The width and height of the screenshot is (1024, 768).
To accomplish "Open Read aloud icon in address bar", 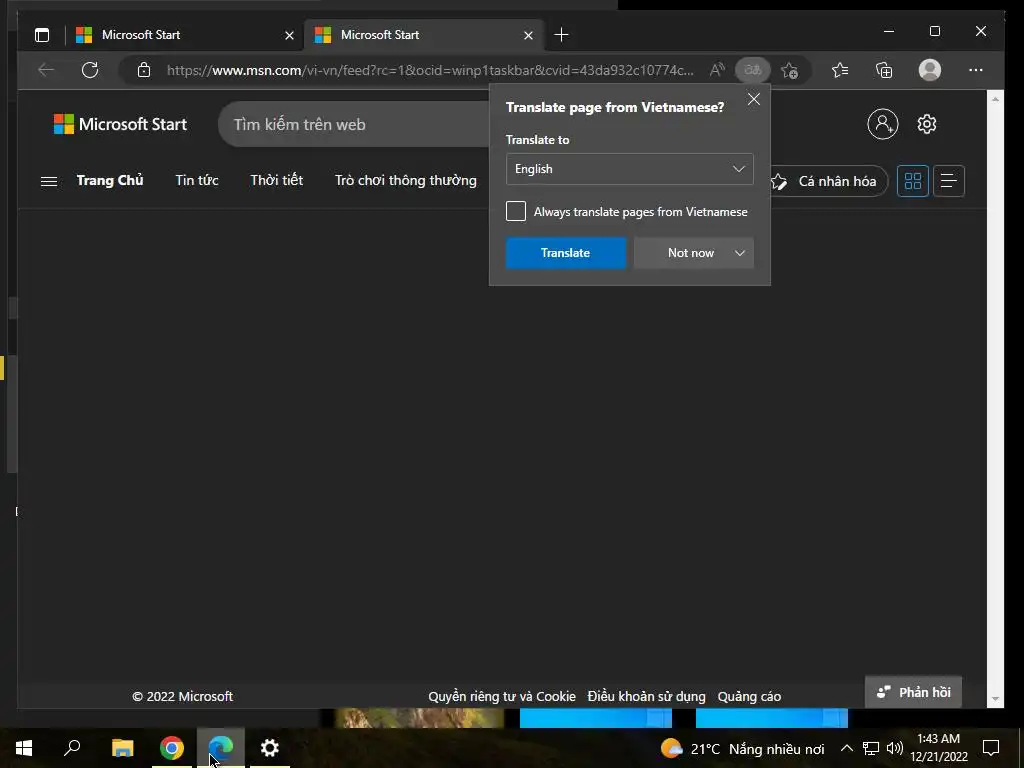I will click(717, 70).
